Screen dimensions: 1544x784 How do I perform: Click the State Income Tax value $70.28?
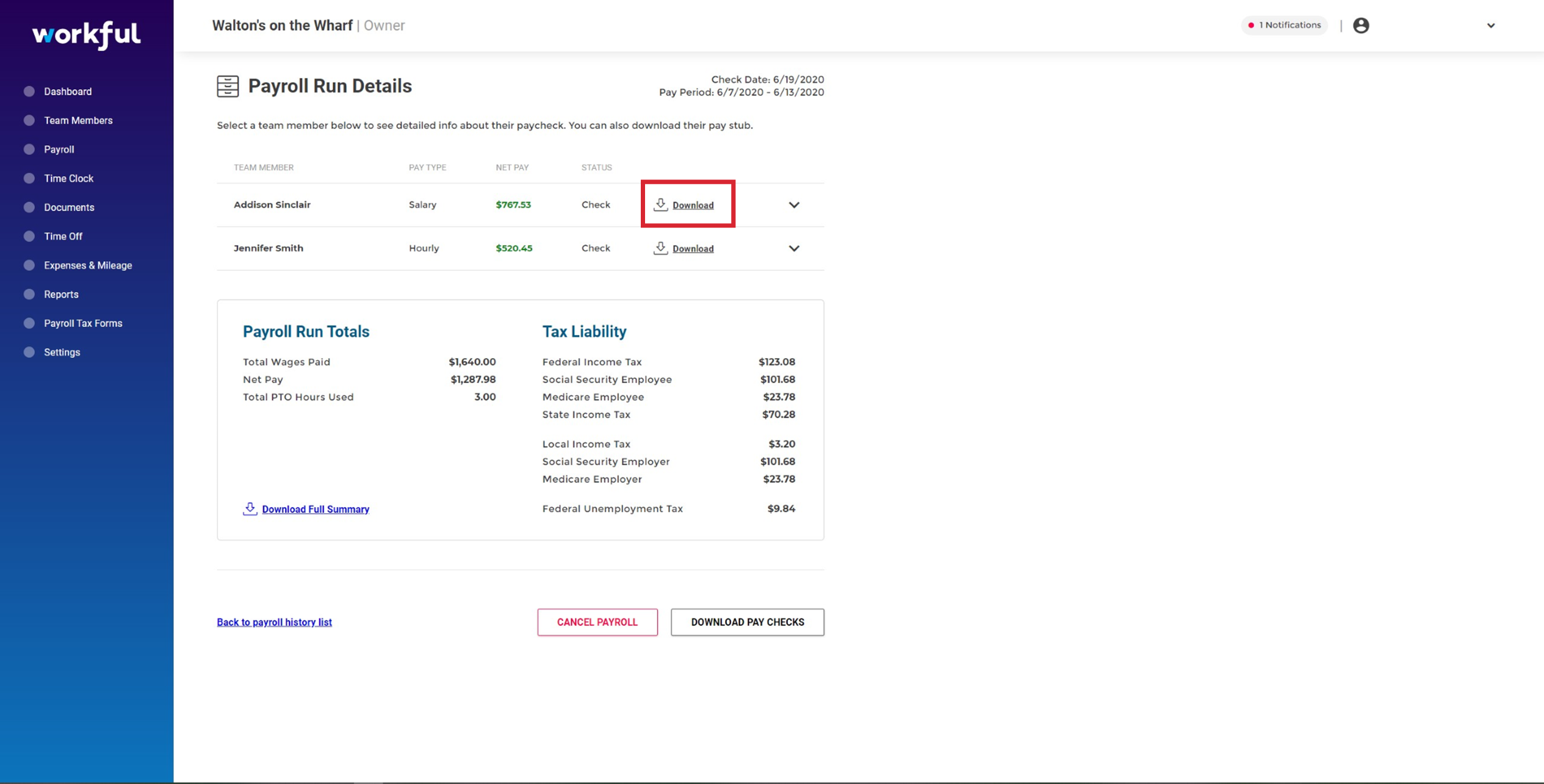779,414
